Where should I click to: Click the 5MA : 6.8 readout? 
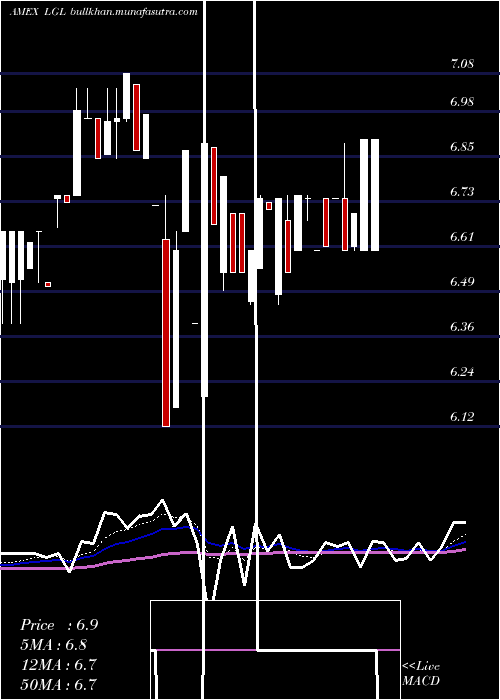point(54,645)
